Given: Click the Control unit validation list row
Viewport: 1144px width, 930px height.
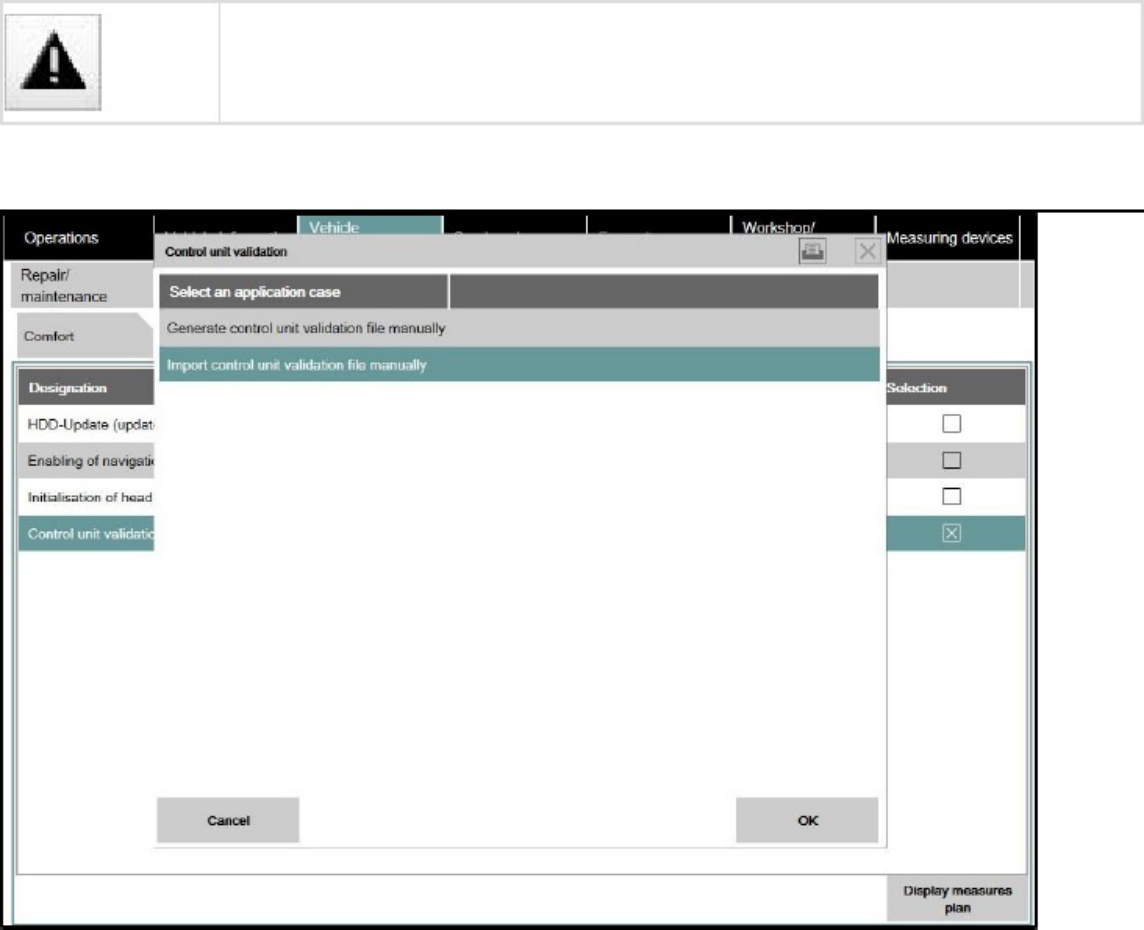Looking at the screenshot, I should click(86, 533).
